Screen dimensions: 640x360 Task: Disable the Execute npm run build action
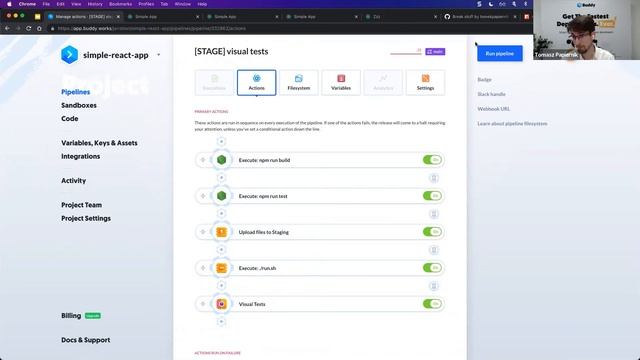tap(432, 160)
